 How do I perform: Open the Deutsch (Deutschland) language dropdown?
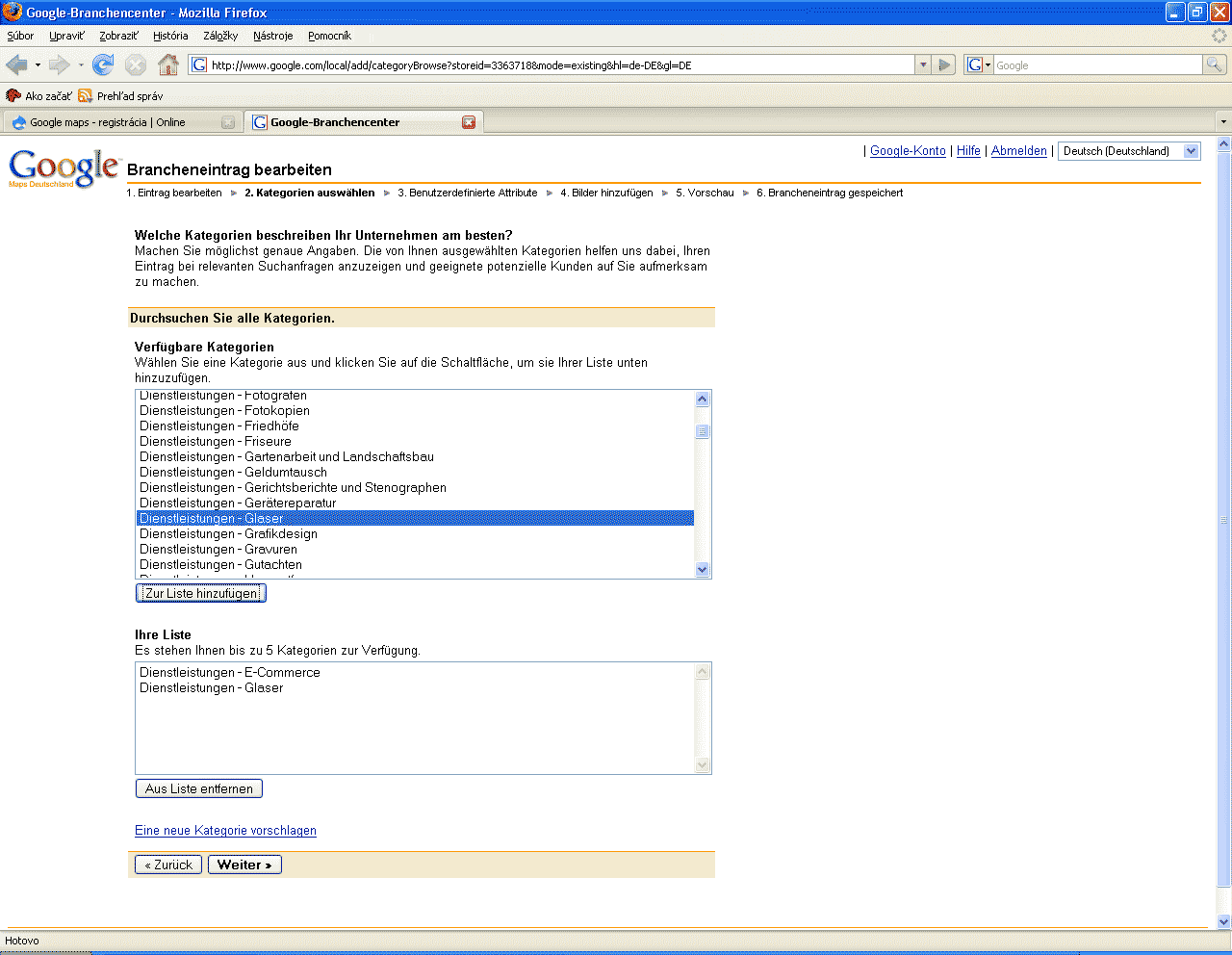pyautogui.click(x=1129, y=151)
